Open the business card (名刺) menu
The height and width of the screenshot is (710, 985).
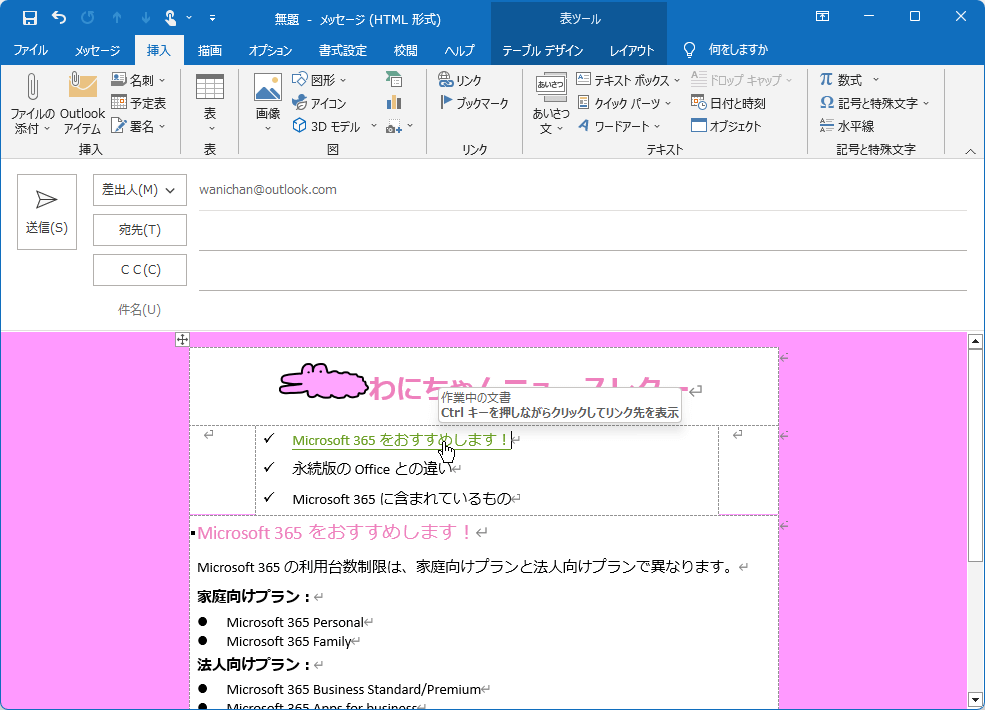click(x=138, y=80)
